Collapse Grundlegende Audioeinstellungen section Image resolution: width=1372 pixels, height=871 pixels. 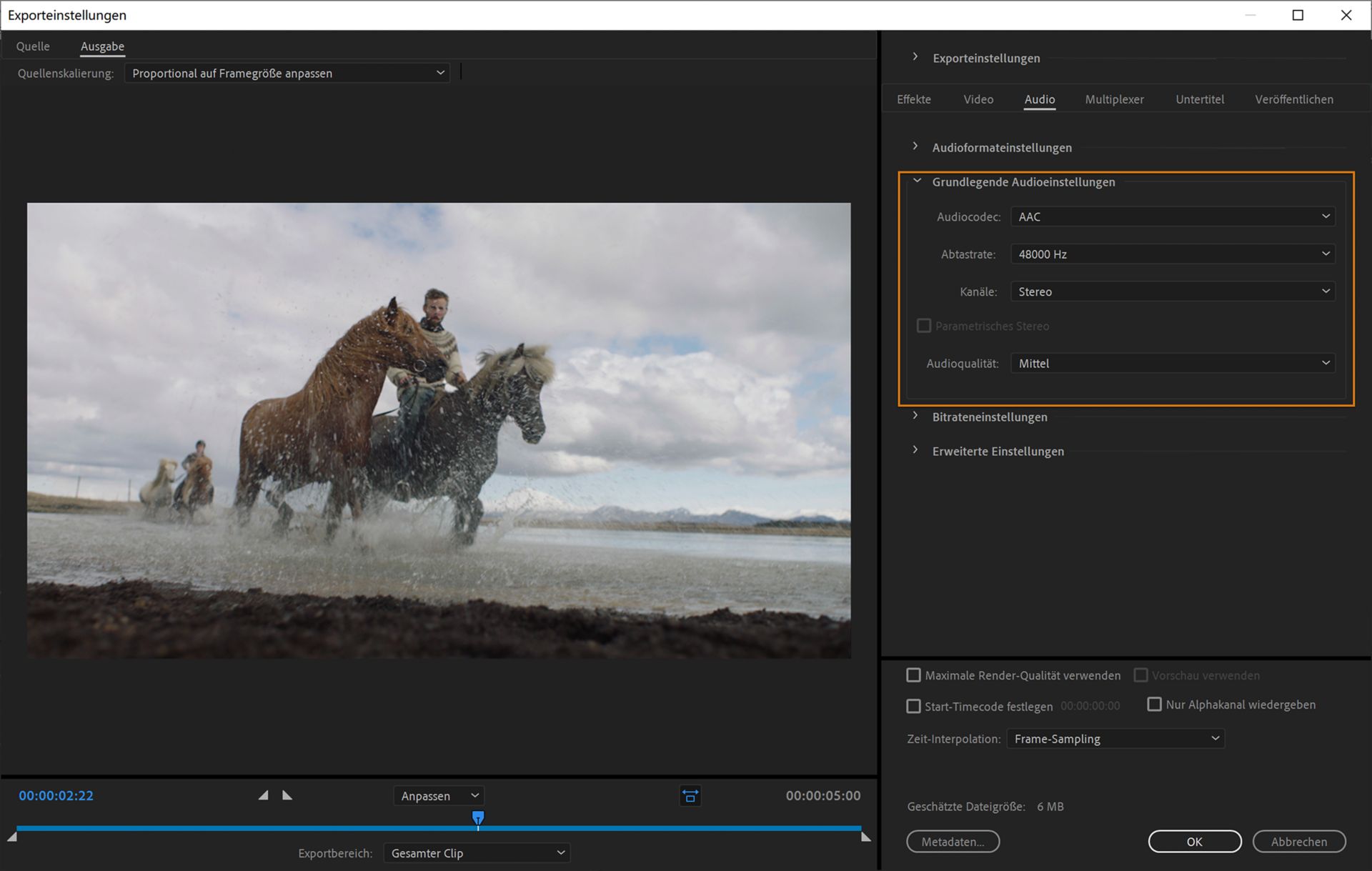(x=917, y=181)
